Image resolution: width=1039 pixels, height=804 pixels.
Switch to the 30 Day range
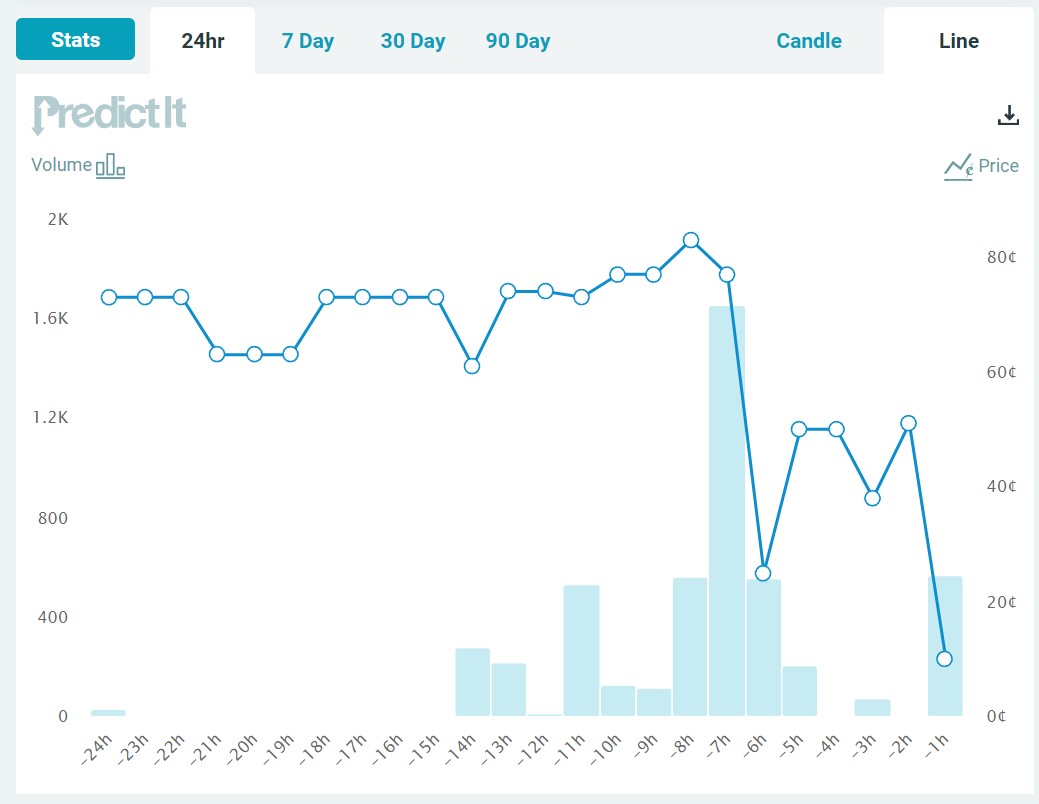click(413, 40)
